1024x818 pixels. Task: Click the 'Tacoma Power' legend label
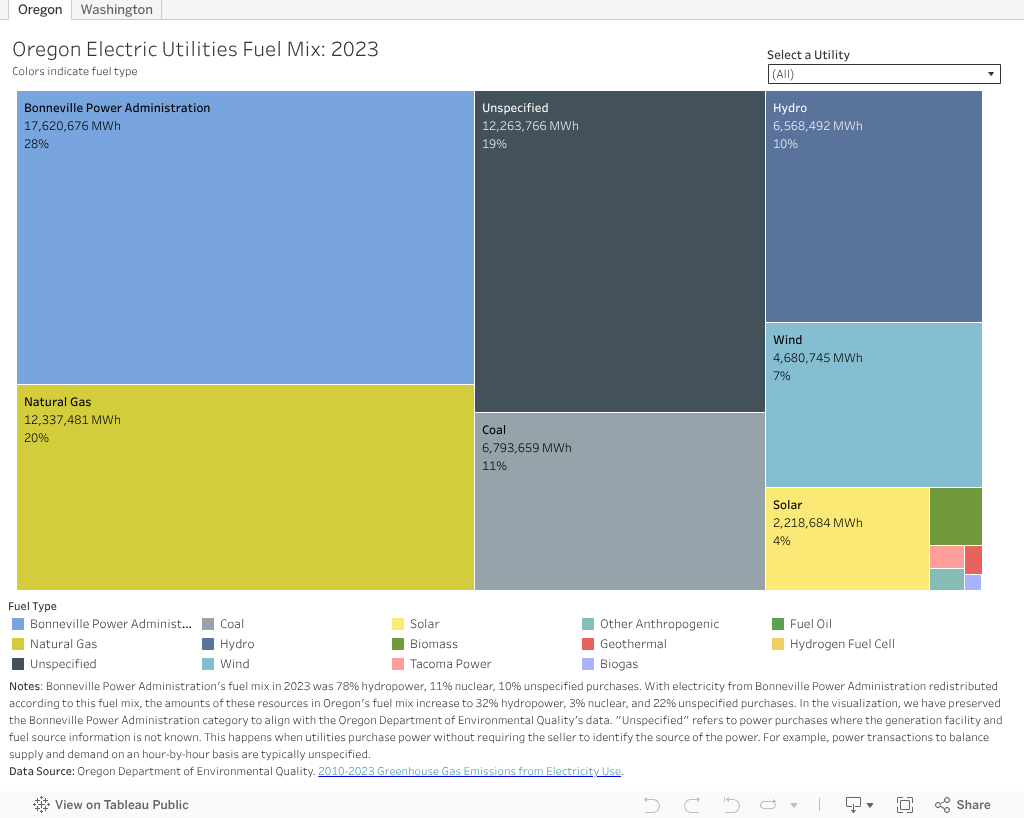[x=450, y=664]
